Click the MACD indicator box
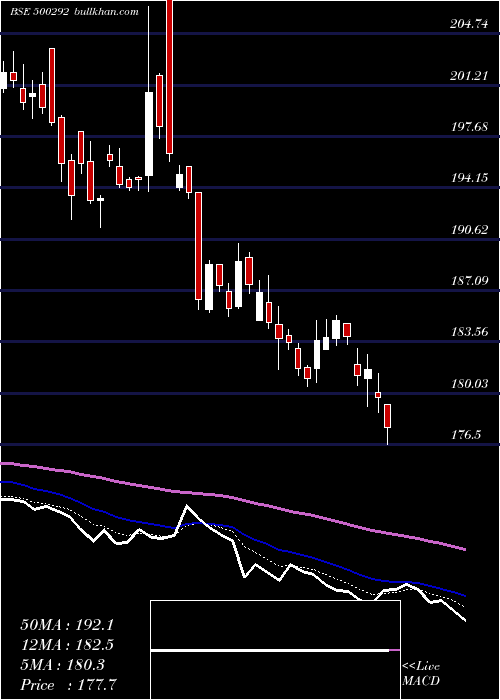Viewport: 500px width, 700px height. point(275,650)
